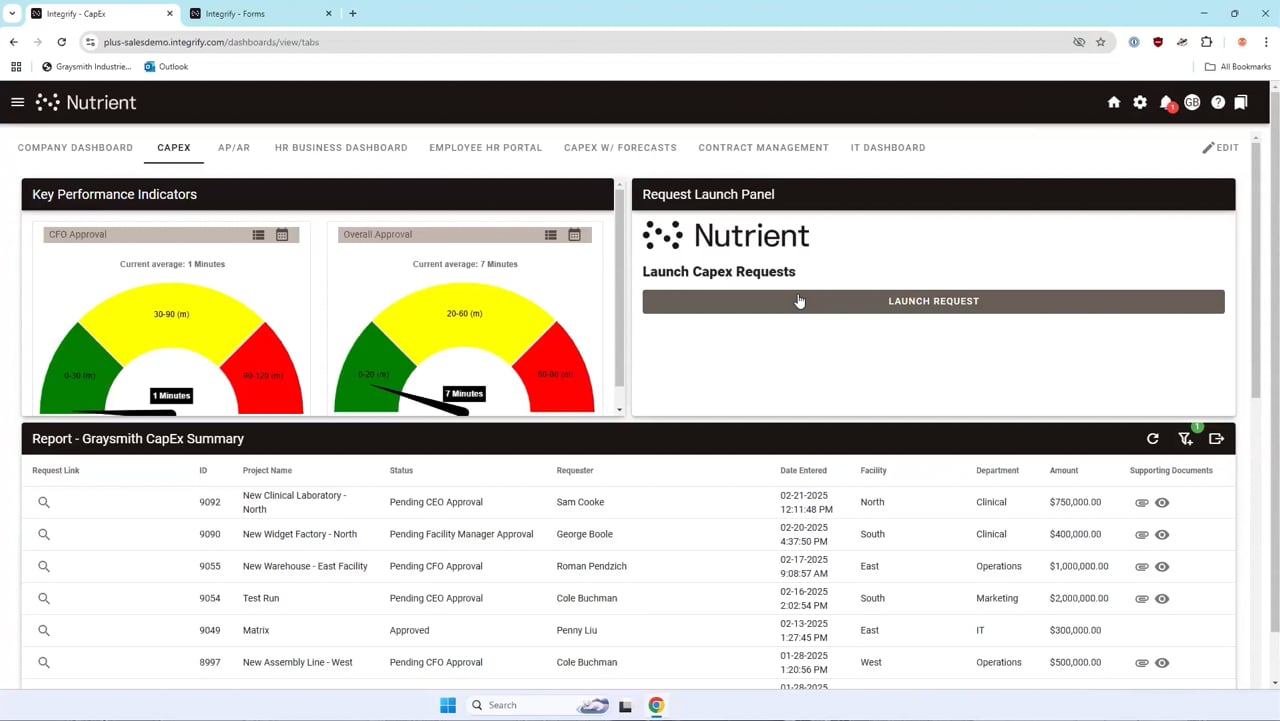Open calendar icon for Overall Approval gauge
1280x721 pixels.
pyautogui.click(x=574, y=234)
